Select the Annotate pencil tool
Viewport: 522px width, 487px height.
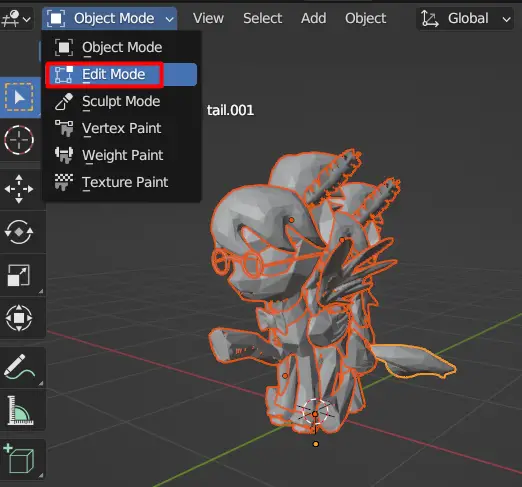pyautogui.click(x=19, y=367)
